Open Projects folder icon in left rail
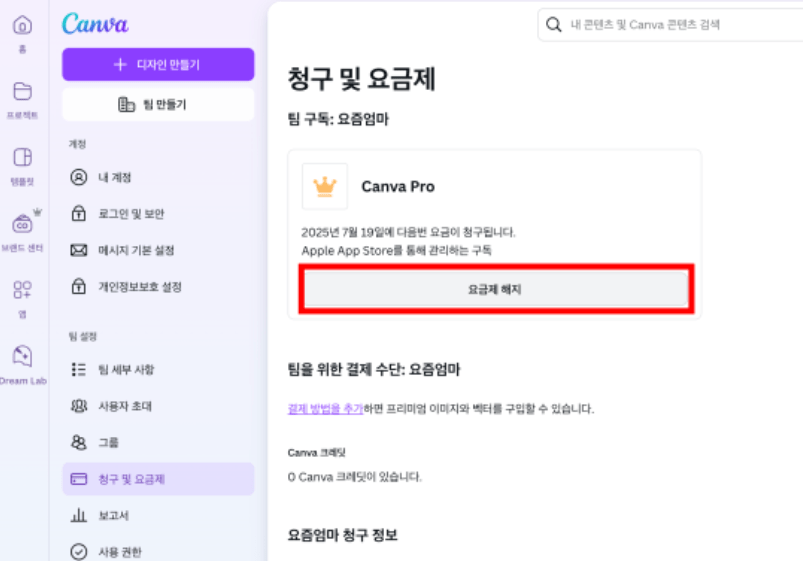The height and width of the screenshot is (564, 803). [x=23, y=91]
